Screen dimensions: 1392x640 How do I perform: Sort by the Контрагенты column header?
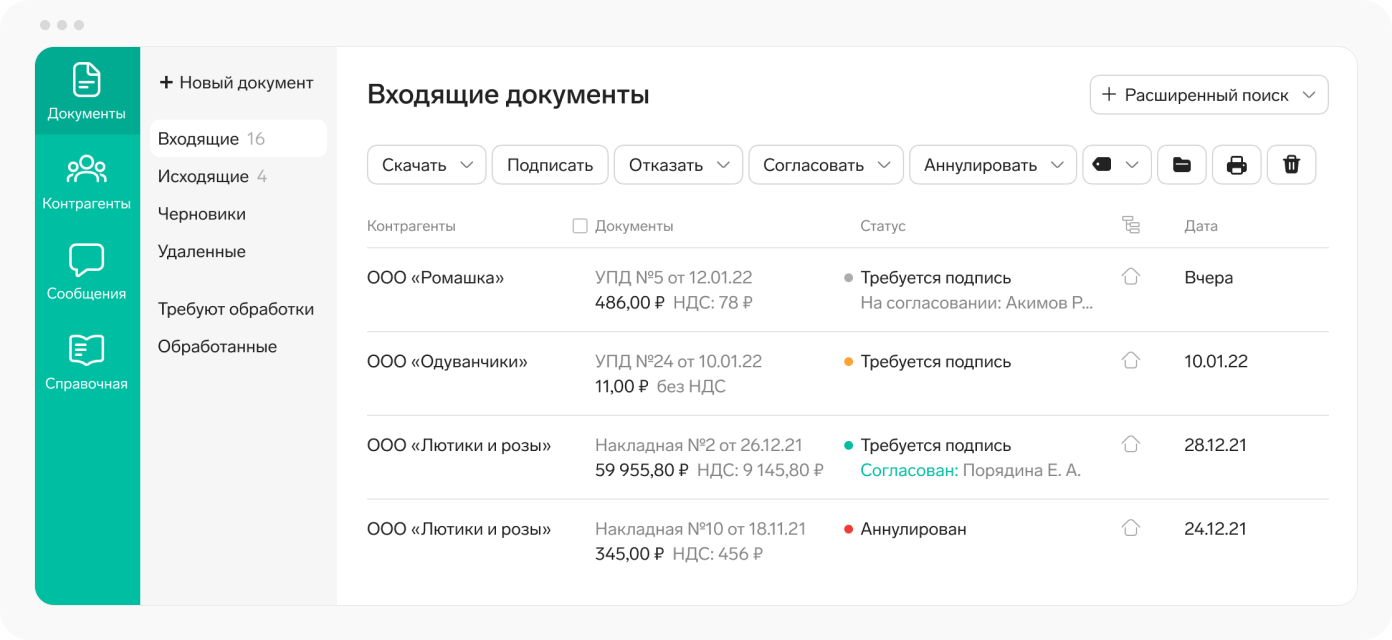(411, 226)
